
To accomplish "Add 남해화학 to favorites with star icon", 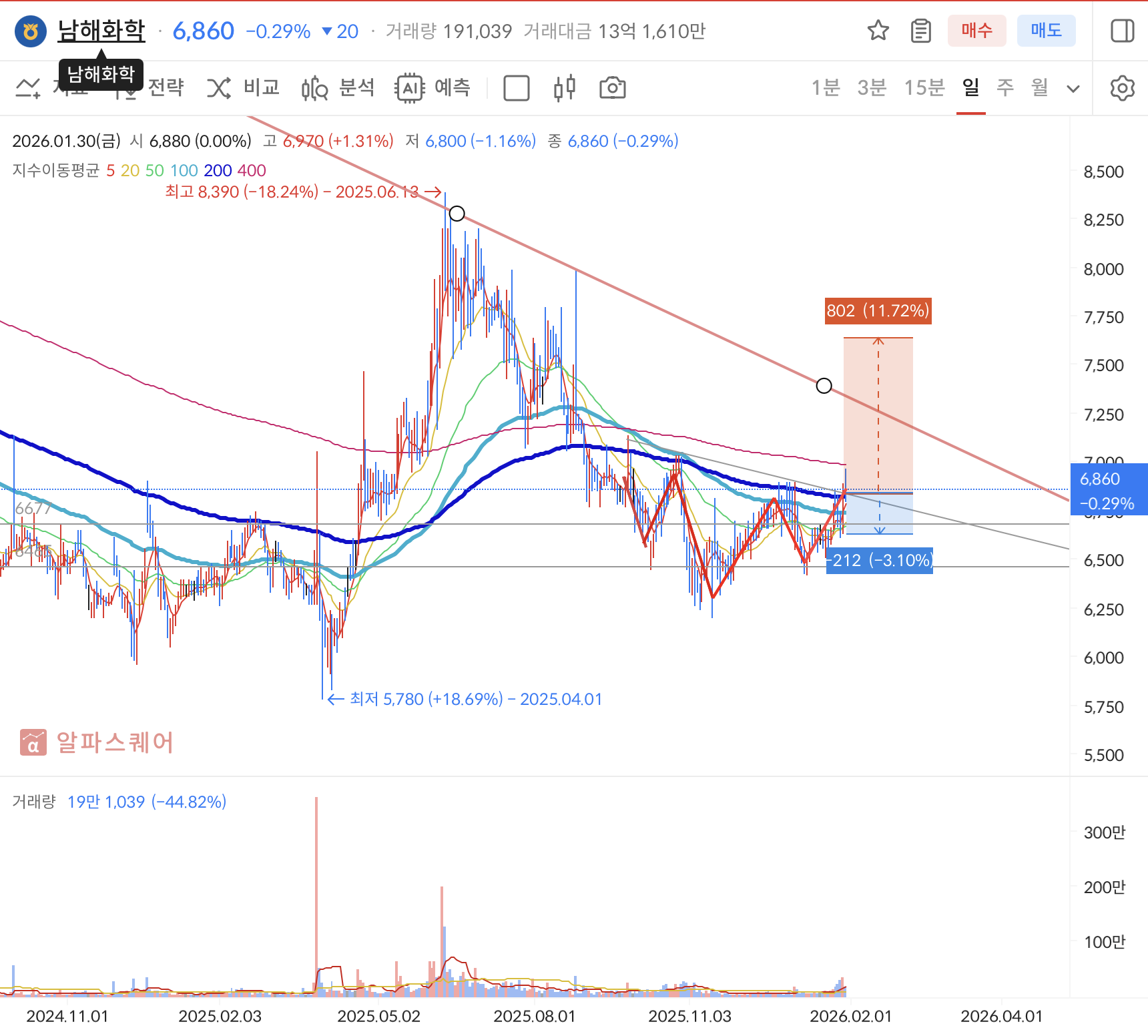I will [x=878, y=31].
